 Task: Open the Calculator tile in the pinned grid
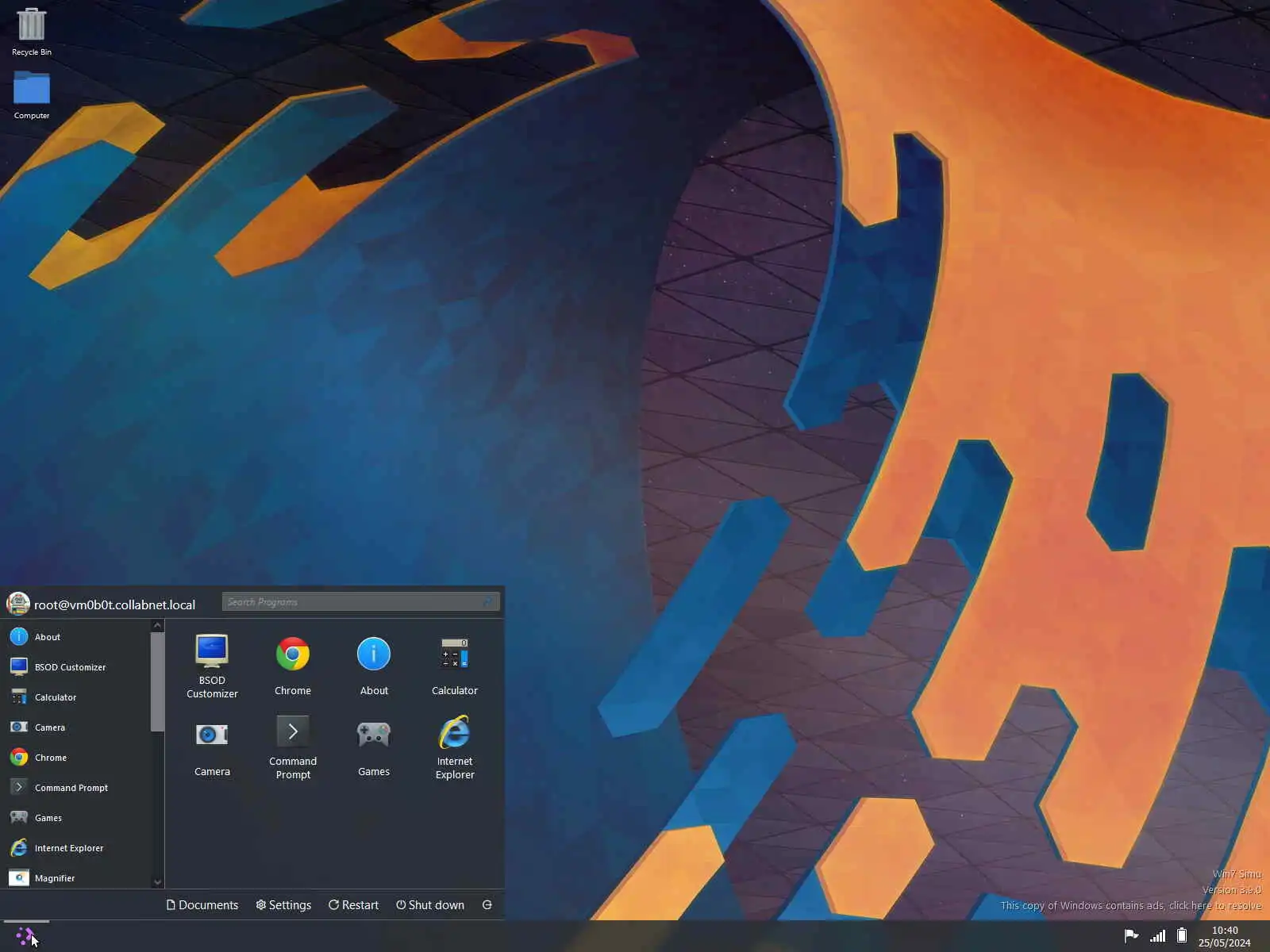pyautogui.click(x=455, y=666)
